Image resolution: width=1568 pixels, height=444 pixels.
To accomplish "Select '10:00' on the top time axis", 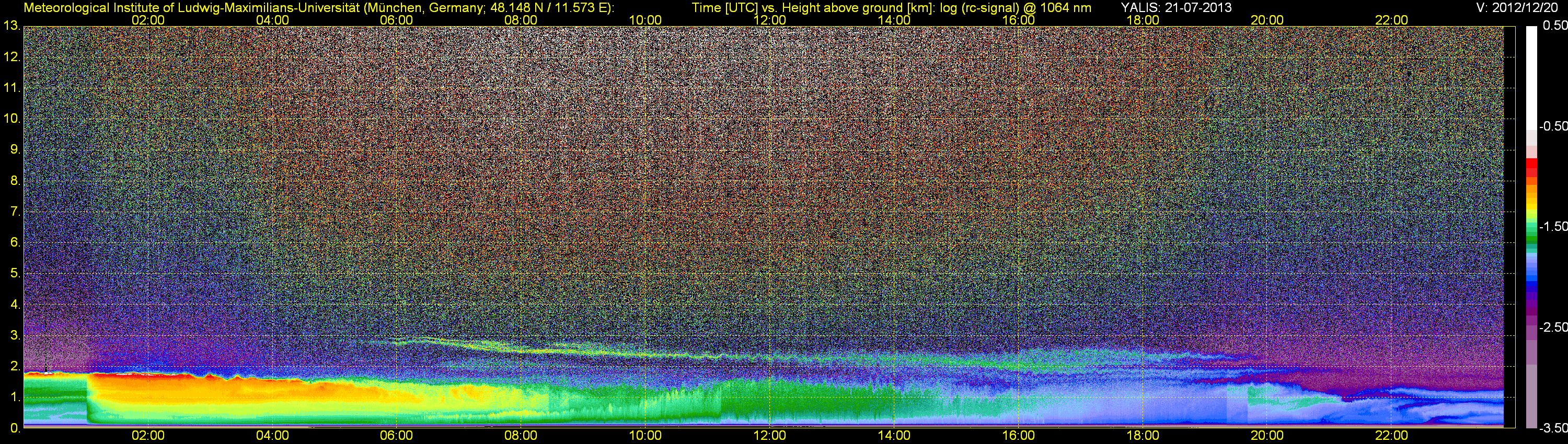I will (645, 20).
